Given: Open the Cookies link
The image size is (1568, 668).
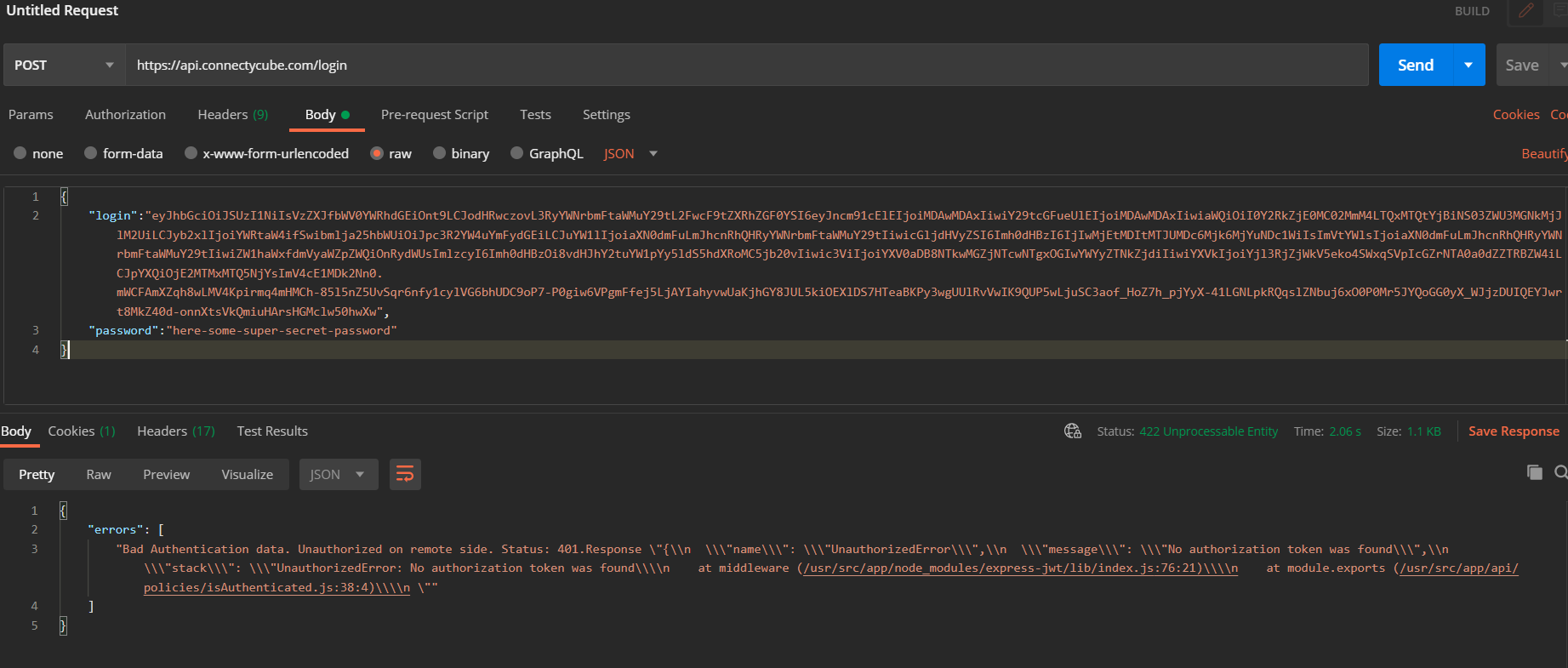Looking at the screenshot, I should (1516, 114).
